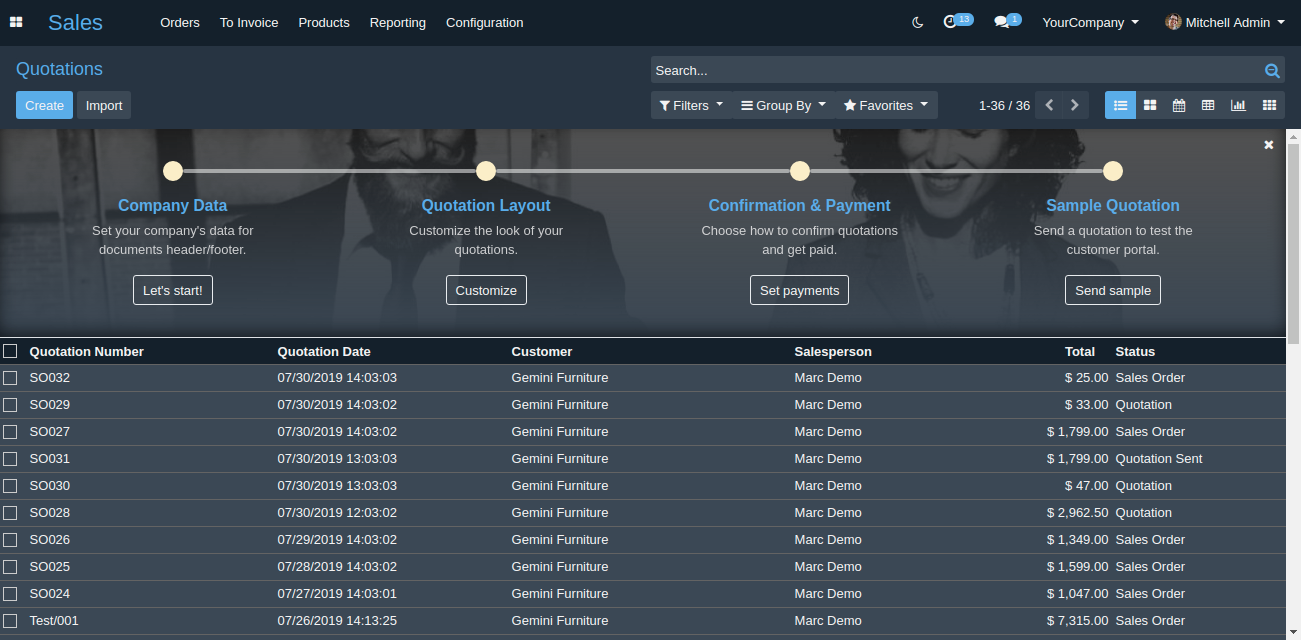Click the Confirmation & Payment step circle

pyautogui.click(x=800, y=171)
